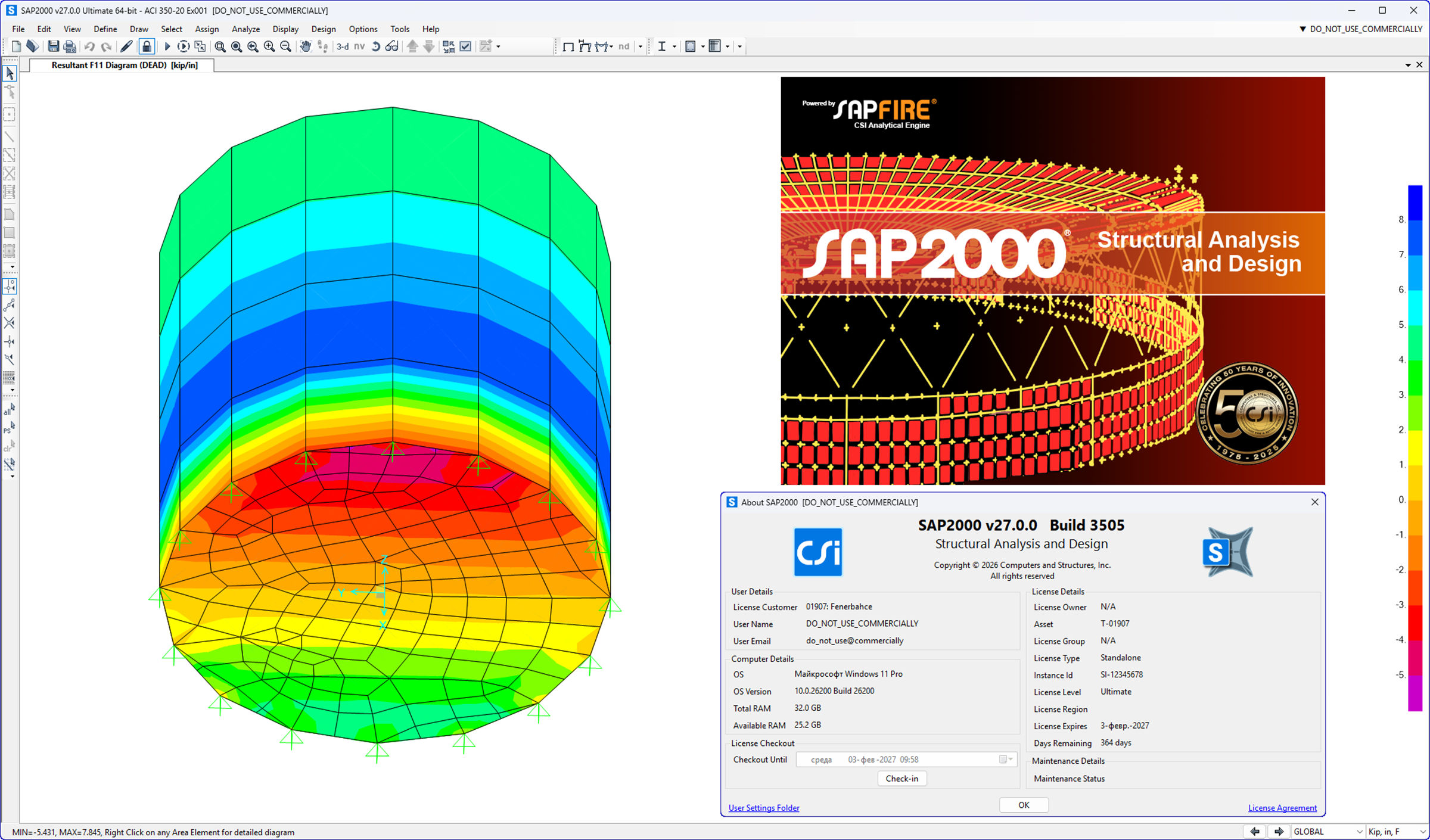Switch to the 3-d view
The width and height of the screenshot is (1430, 840).
[x=343, y=46]
